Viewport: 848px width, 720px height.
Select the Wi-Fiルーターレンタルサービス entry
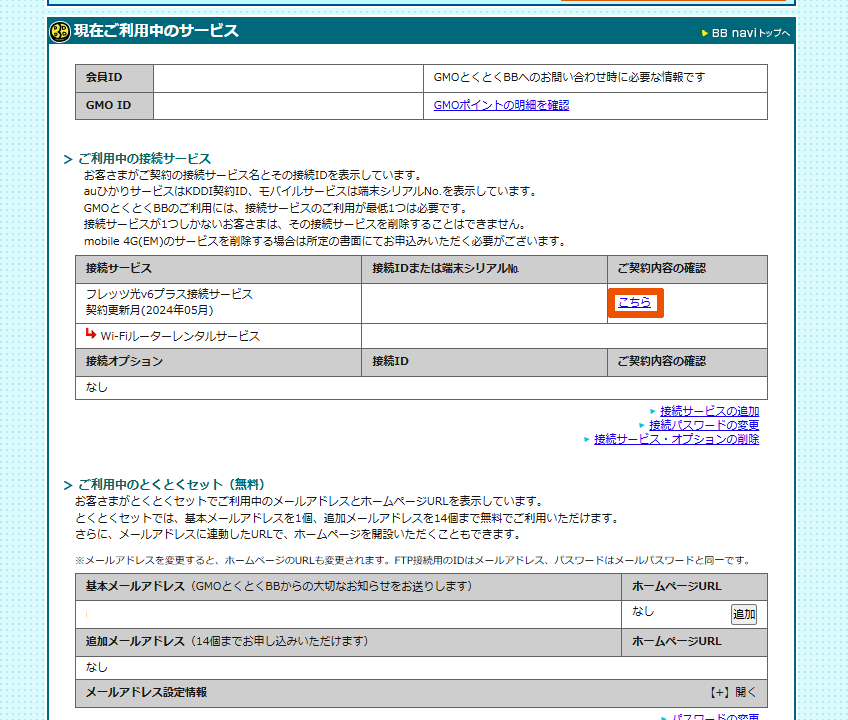(180, 336)
